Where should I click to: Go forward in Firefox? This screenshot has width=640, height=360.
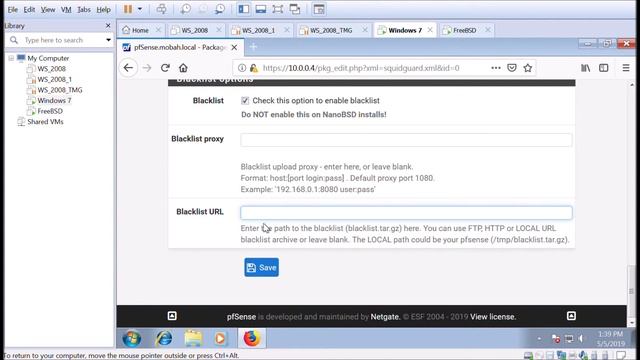click(x=147, y=68)
